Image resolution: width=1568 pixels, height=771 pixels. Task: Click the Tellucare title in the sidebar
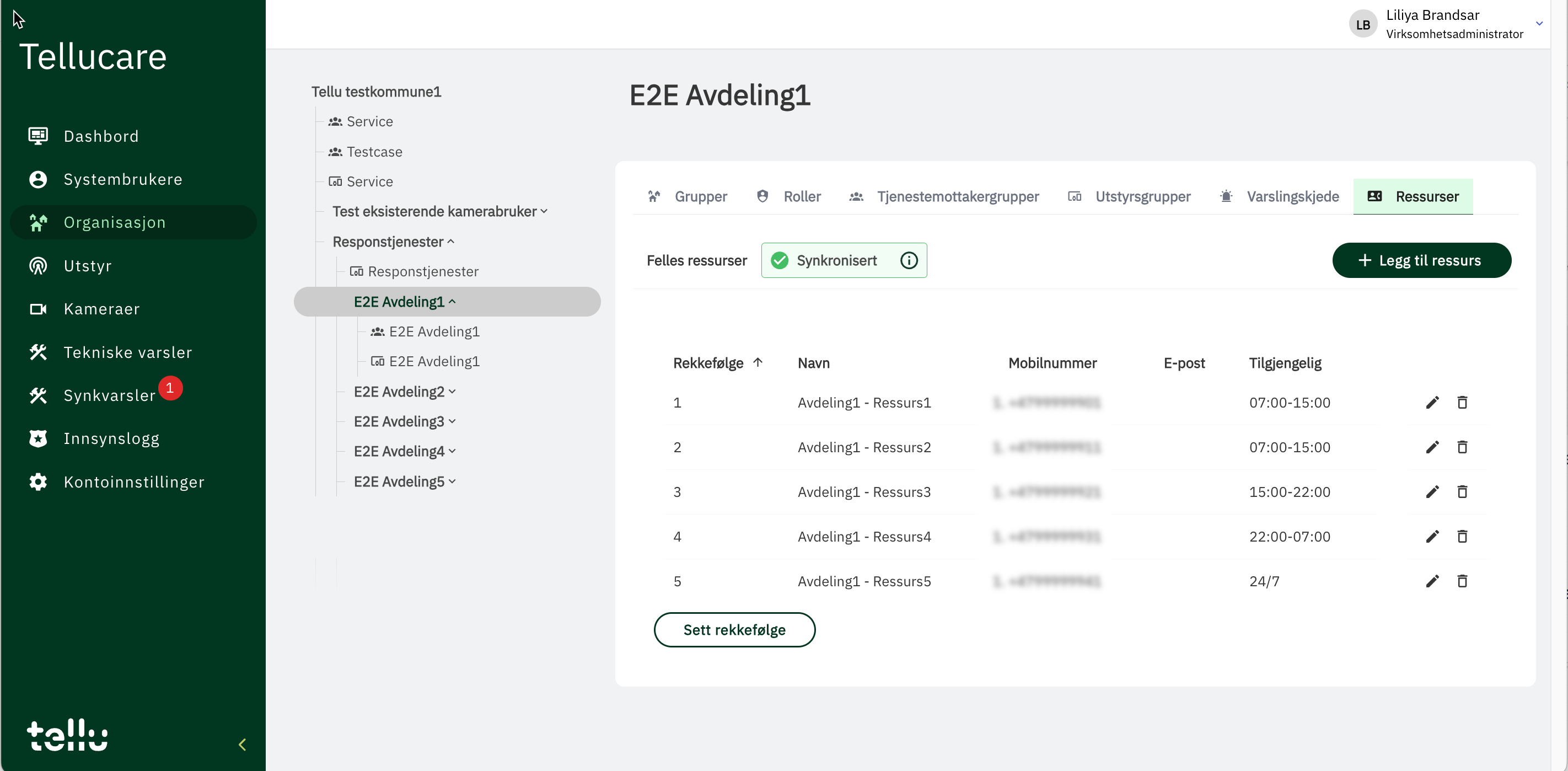pos(93,57)
